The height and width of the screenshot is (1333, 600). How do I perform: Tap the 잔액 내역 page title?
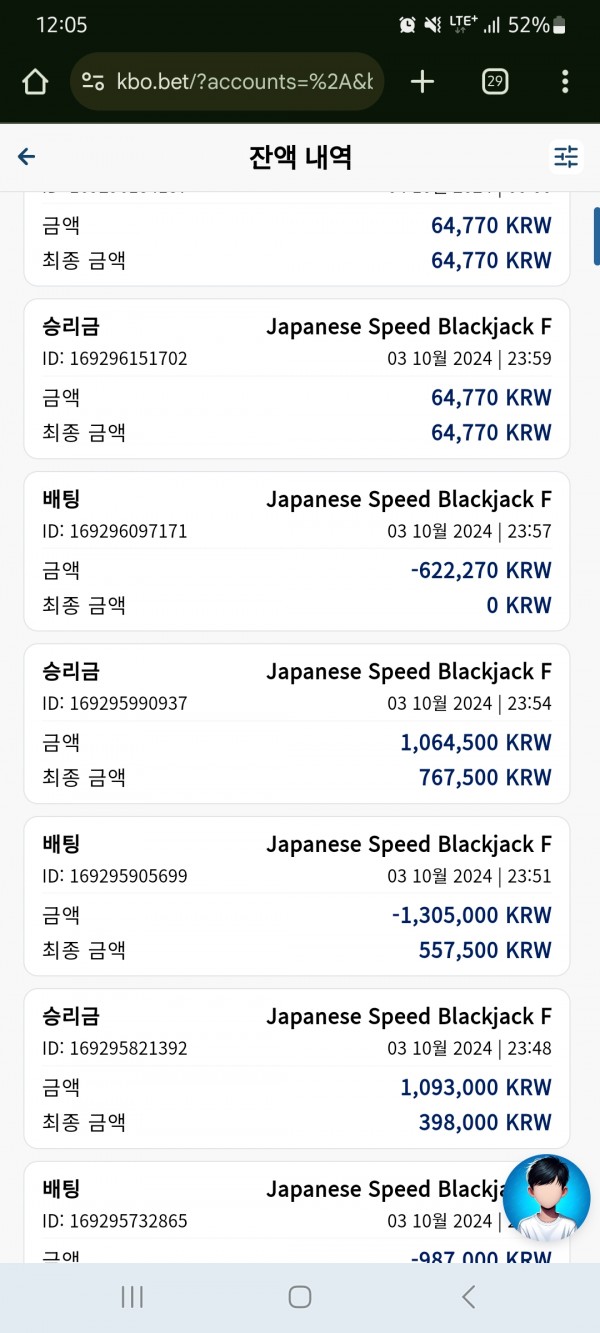[300, 157]
